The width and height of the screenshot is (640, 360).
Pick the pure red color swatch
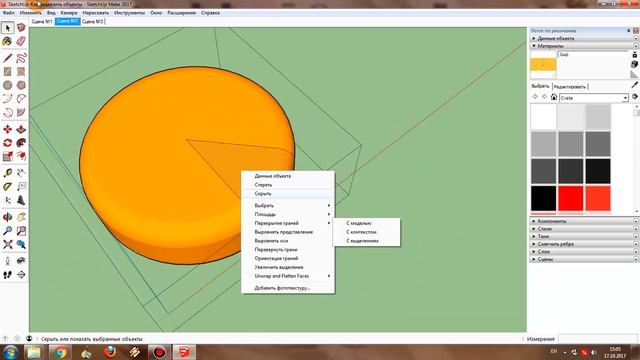[571, 198]
